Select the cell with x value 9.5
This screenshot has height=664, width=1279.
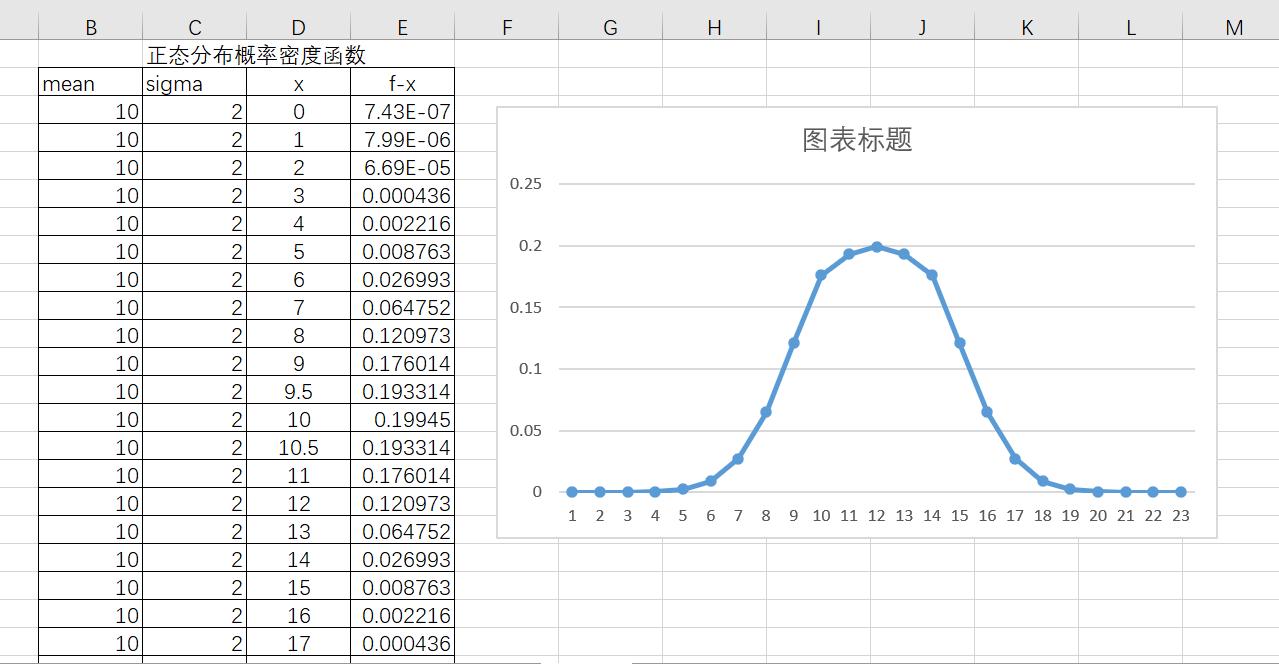pos(296,392)
